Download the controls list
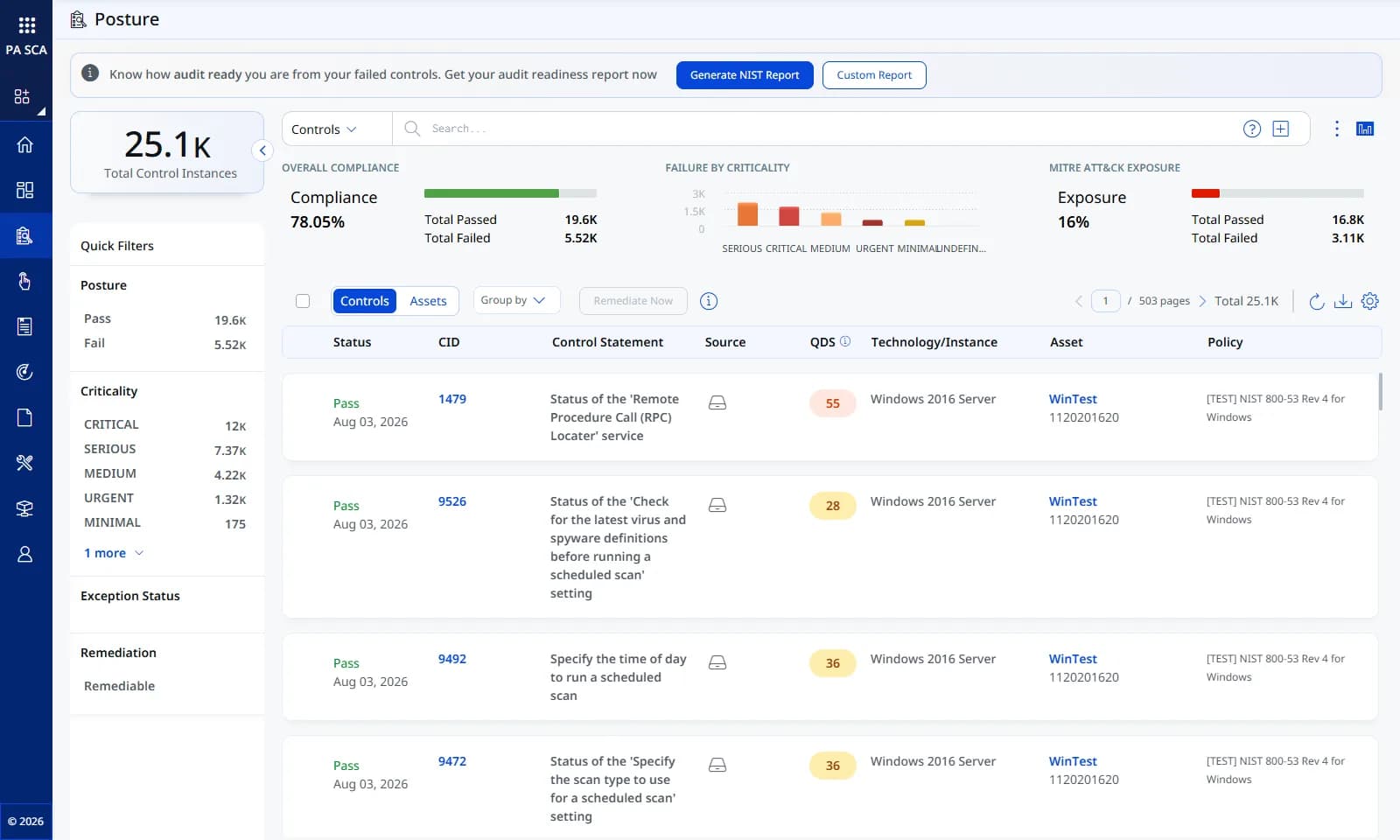The width and height of the screenshot is (1400, 840). click(1343, 301)
